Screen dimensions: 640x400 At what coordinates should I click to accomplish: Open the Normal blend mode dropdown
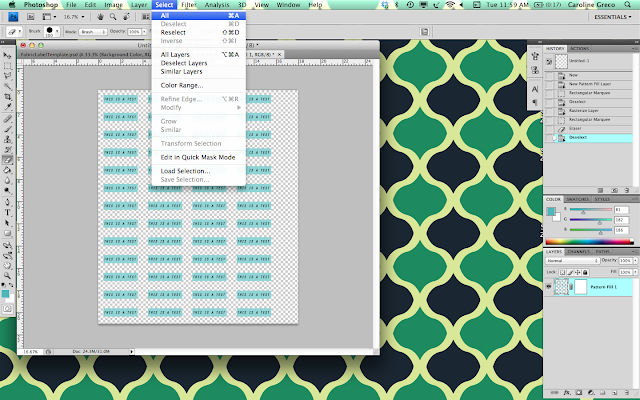572,260
